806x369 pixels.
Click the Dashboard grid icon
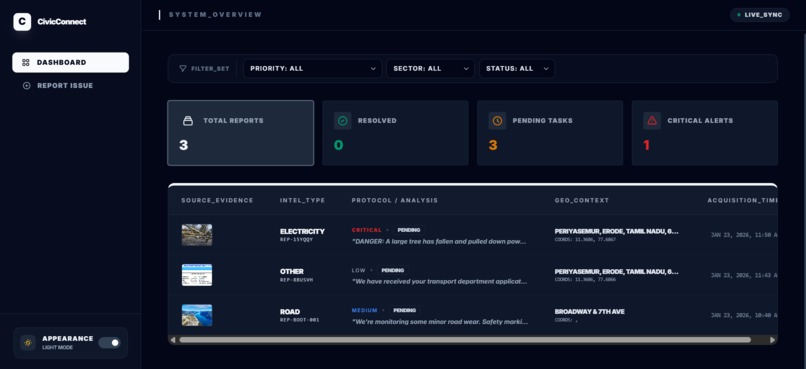click(x=26, y=63)
